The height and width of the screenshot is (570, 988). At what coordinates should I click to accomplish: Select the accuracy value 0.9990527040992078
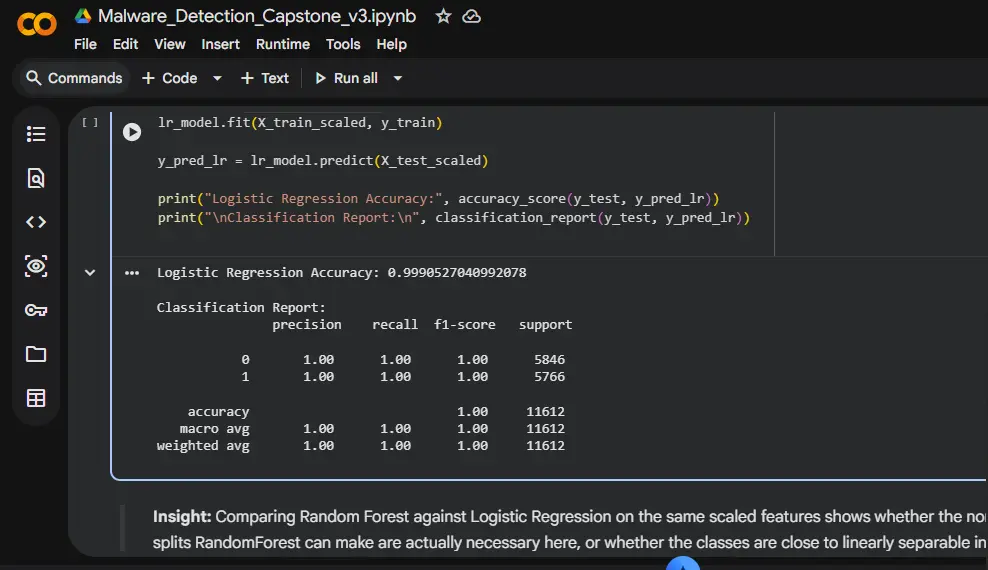coord(457,273)
